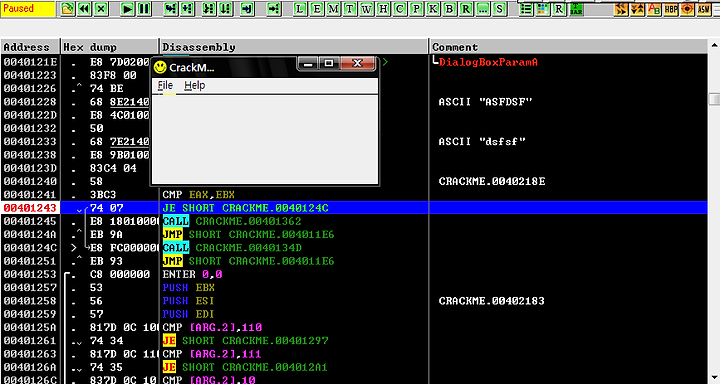Viewport: 720px width, 384px height.
Task: Click Go to address in Disassembler icon
Action: click(x=273, y=9)
